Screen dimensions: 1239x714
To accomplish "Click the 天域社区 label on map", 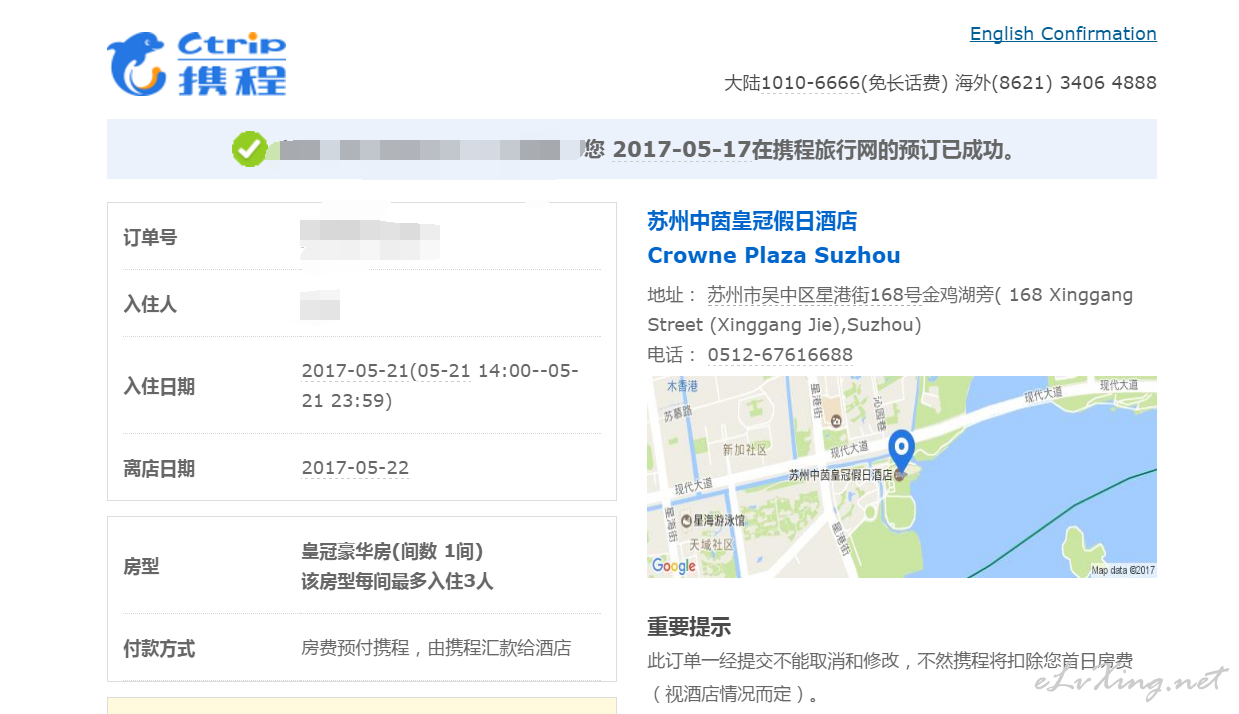I will pyautogui.click(x=711, y=545).
